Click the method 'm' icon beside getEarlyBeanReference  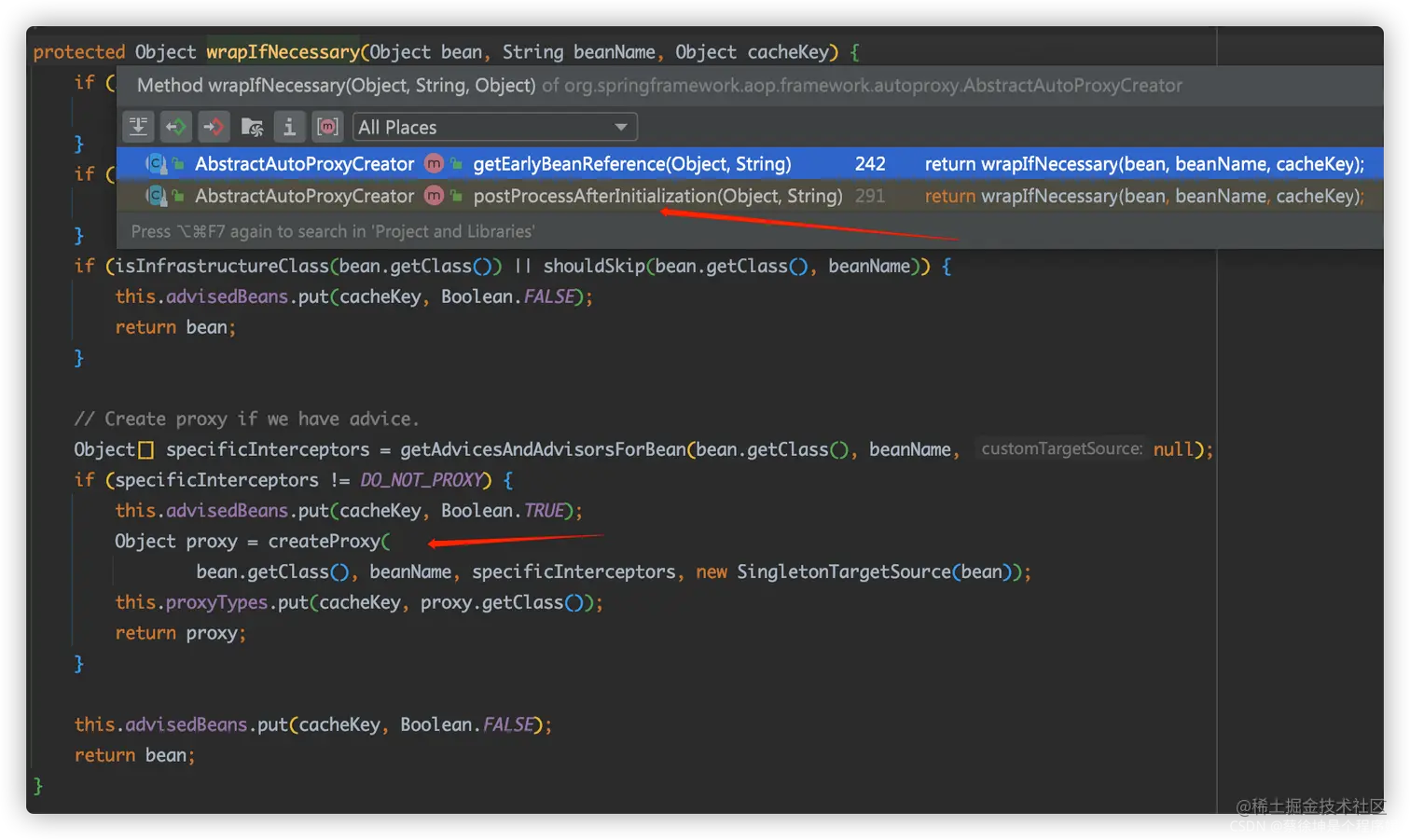434,164
